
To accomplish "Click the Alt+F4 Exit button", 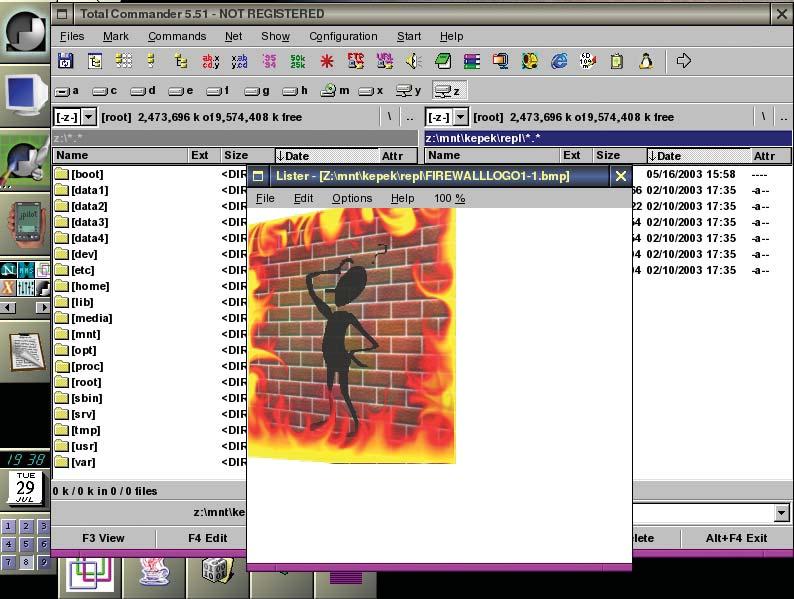I will [x=736, y=538].
